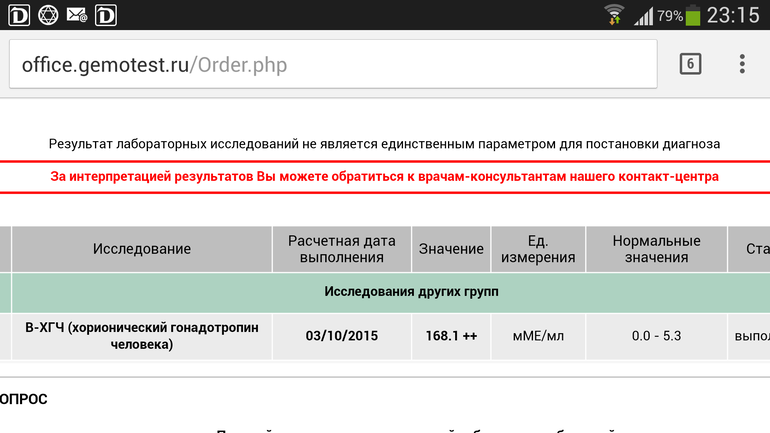The width and height of the screenshot is (770, 433).
Task: Select the 'Исследования других групп' group row
Action: coord(411,292)
